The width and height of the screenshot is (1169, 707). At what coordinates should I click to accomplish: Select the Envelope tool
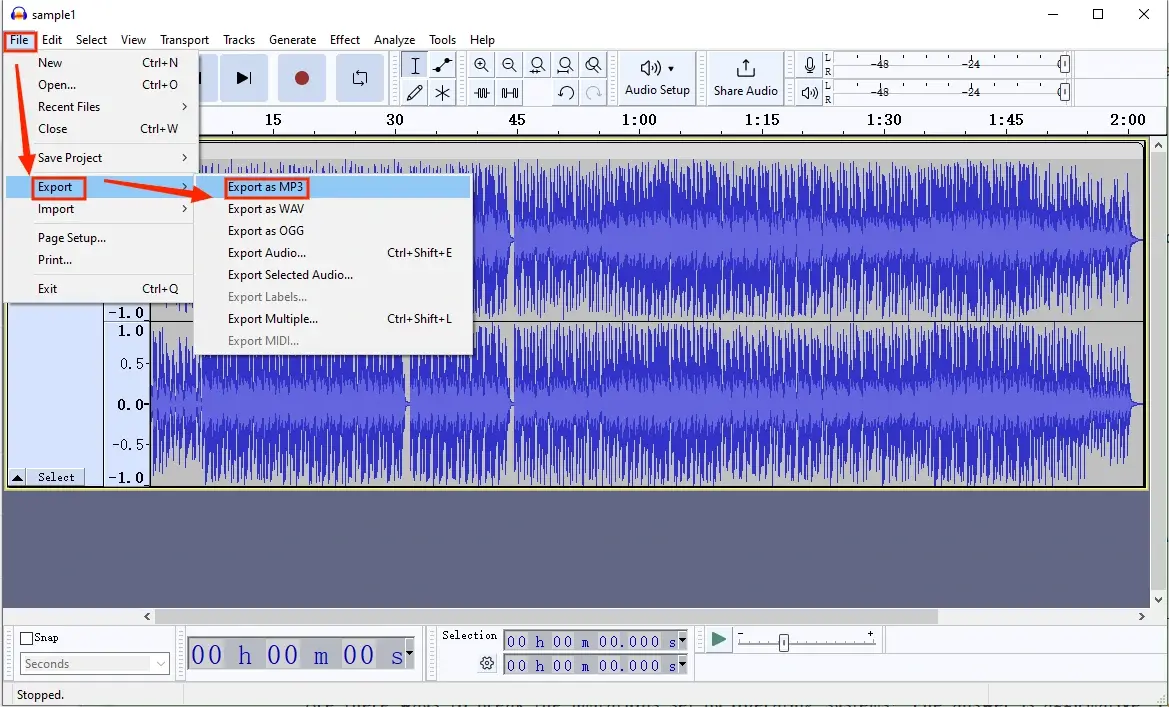pyautogui.click(x=442, y=66)
